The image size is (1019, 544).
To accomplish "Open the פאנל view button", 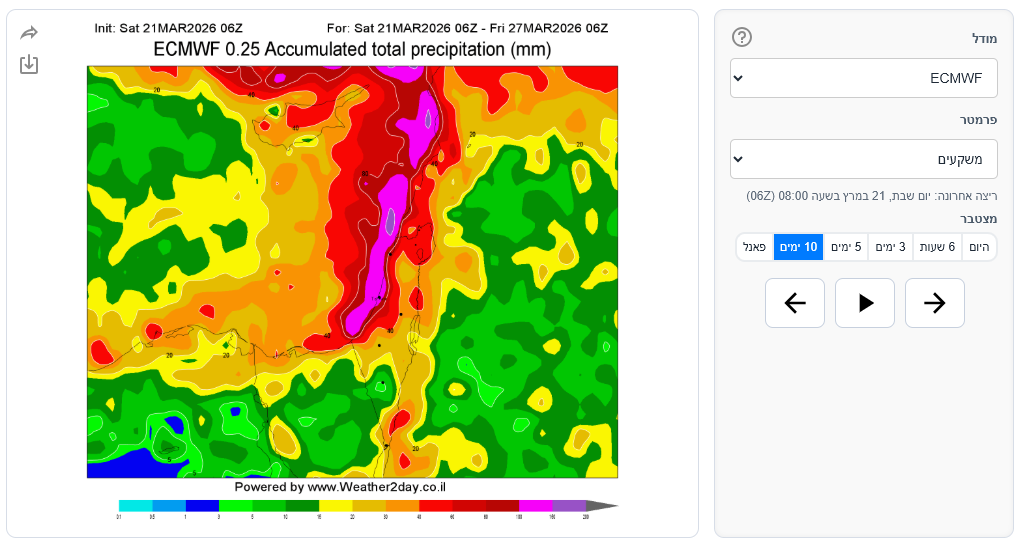I will [755, 247].
